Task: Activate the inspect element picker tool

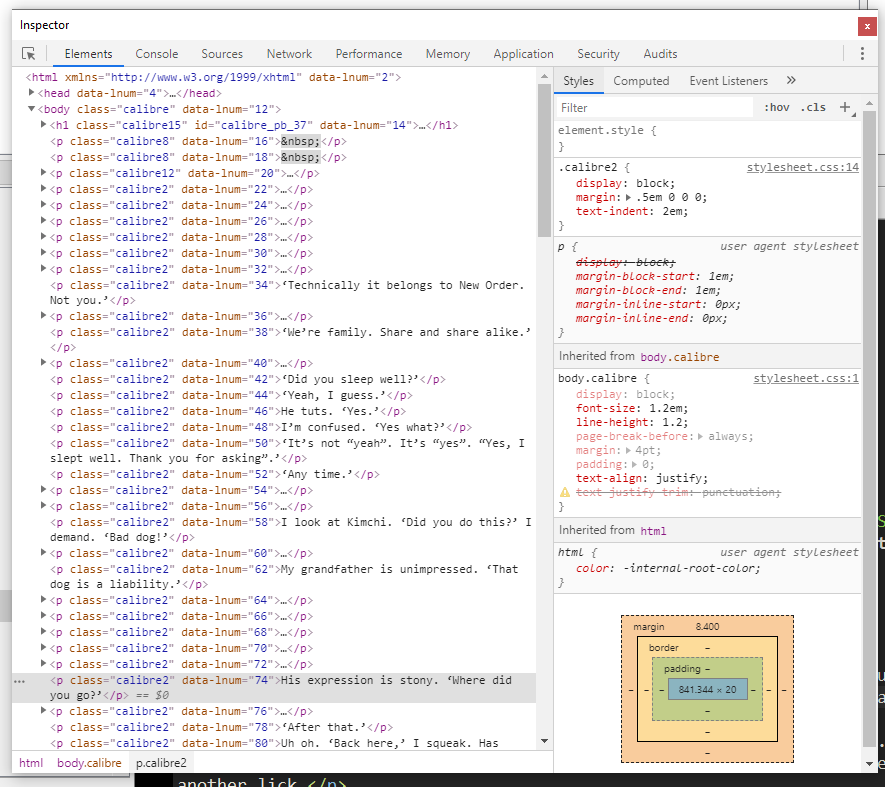Action: [29, 54]
